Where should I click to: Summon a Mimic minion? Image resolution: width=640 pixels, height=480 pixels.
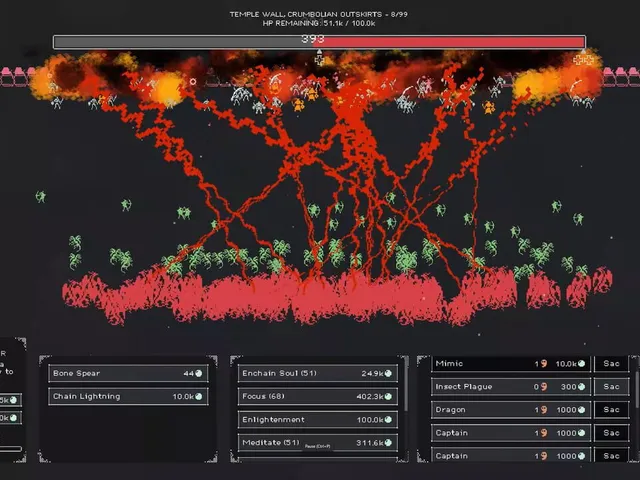point(511,363)
